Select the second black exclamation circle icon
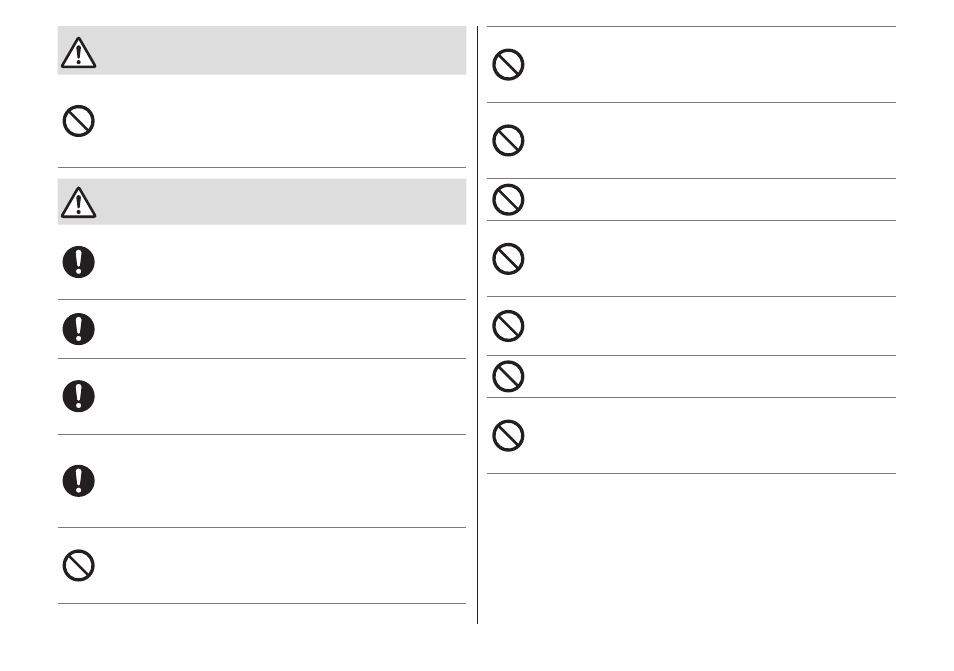Screen dimensions: 954x671 (x=78, y=329)
